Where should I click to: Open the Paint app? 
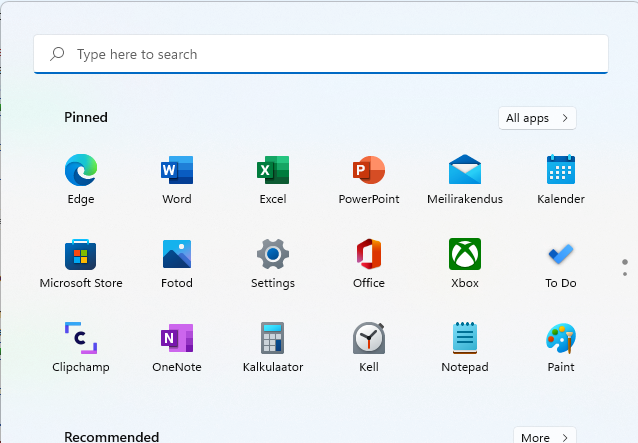point(561,347)
